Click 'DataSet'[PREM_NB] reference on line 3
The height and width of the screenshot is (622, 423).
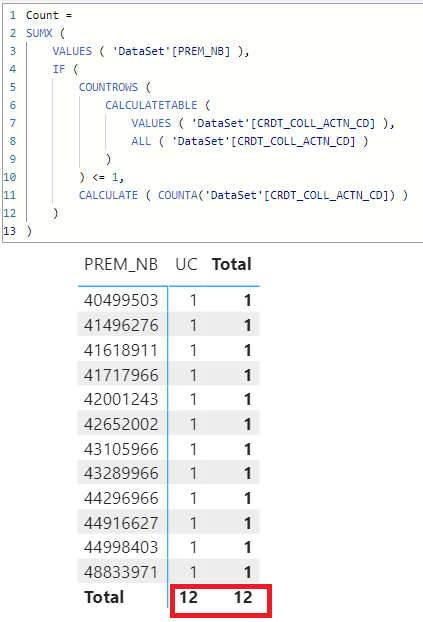click(171, 51)
